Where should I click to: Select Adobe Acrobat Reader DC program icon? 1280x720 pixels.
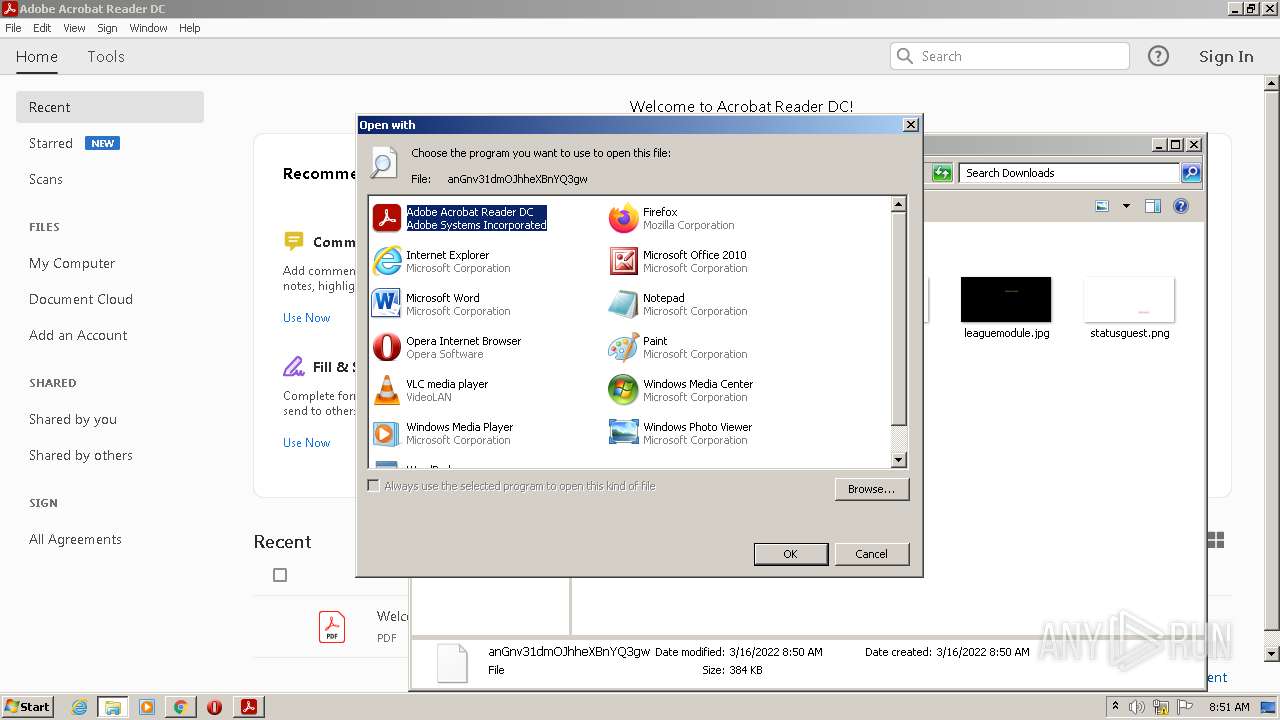387,218
